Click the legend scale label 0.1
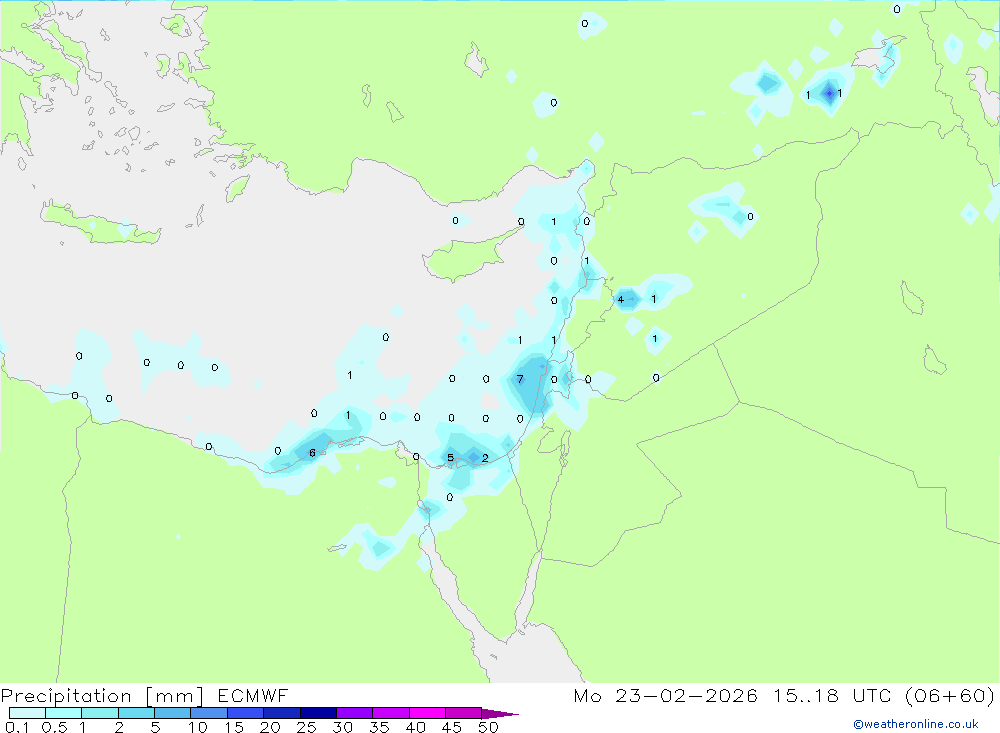 [17, 727]
